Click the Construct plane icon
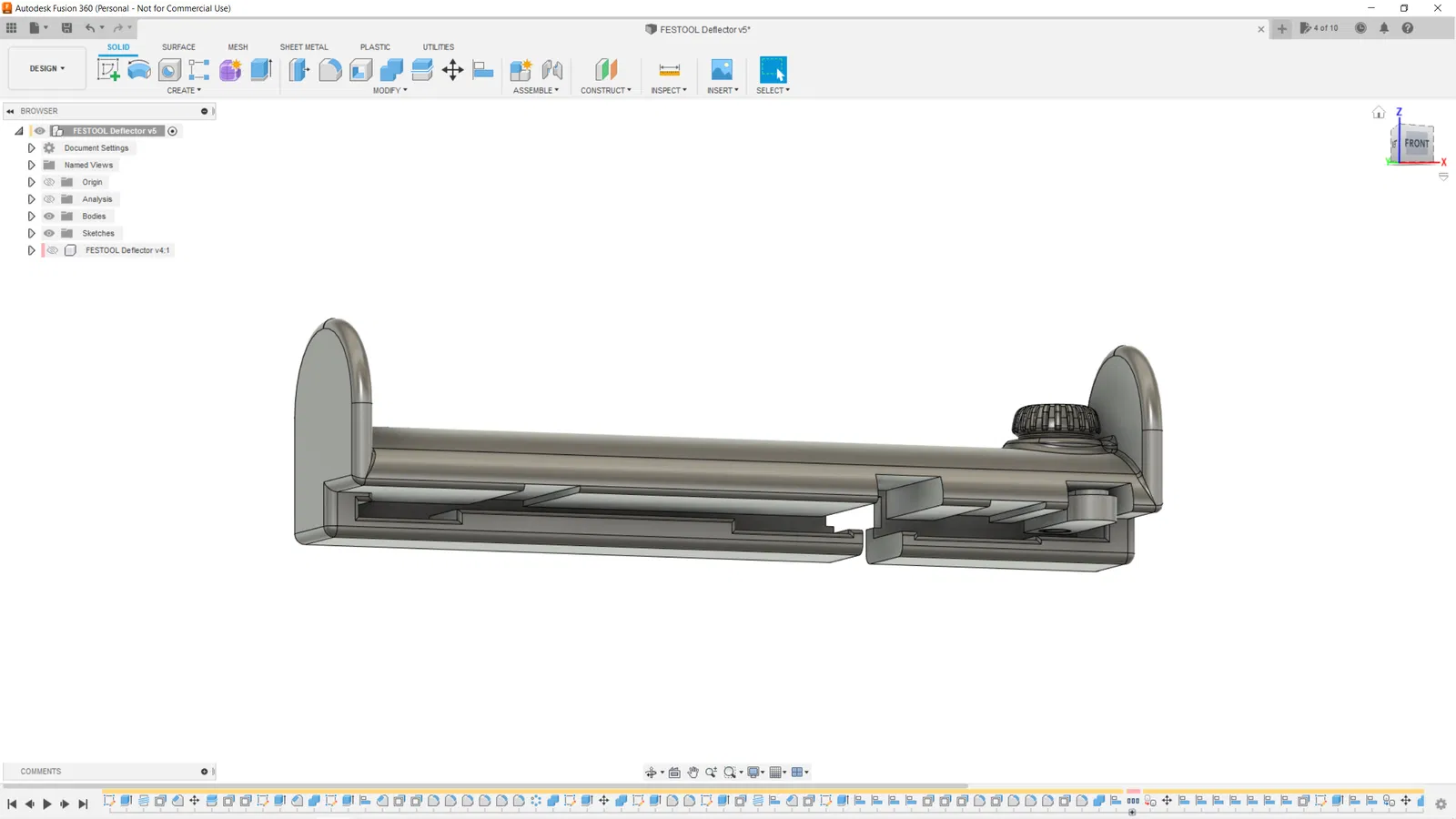The width and height of the screenshot is (1456, 819). coord(606,70)
